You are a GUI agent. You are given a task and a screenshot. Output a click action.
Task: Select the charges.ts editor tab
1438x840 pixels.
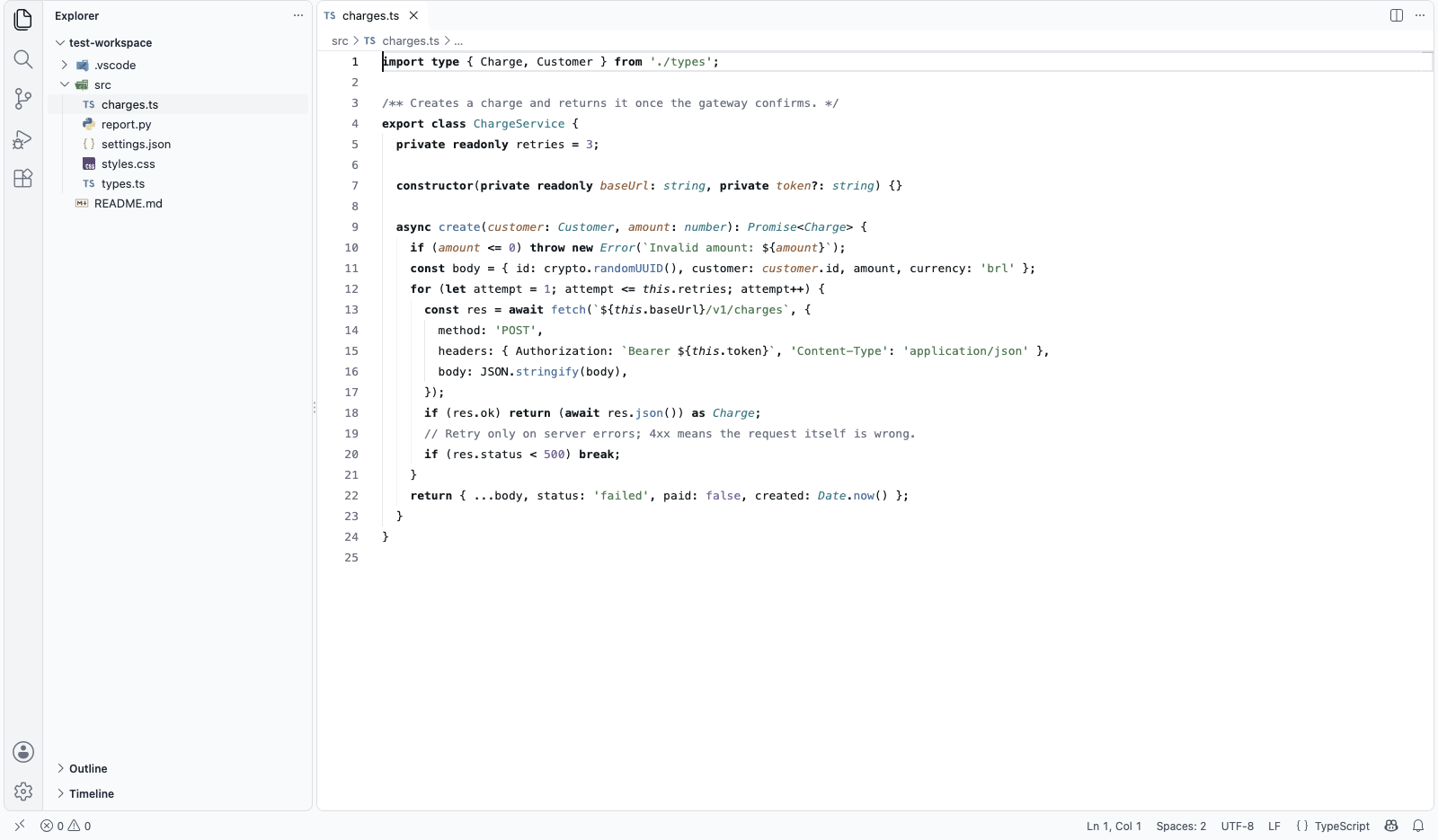tap(371, 15)
